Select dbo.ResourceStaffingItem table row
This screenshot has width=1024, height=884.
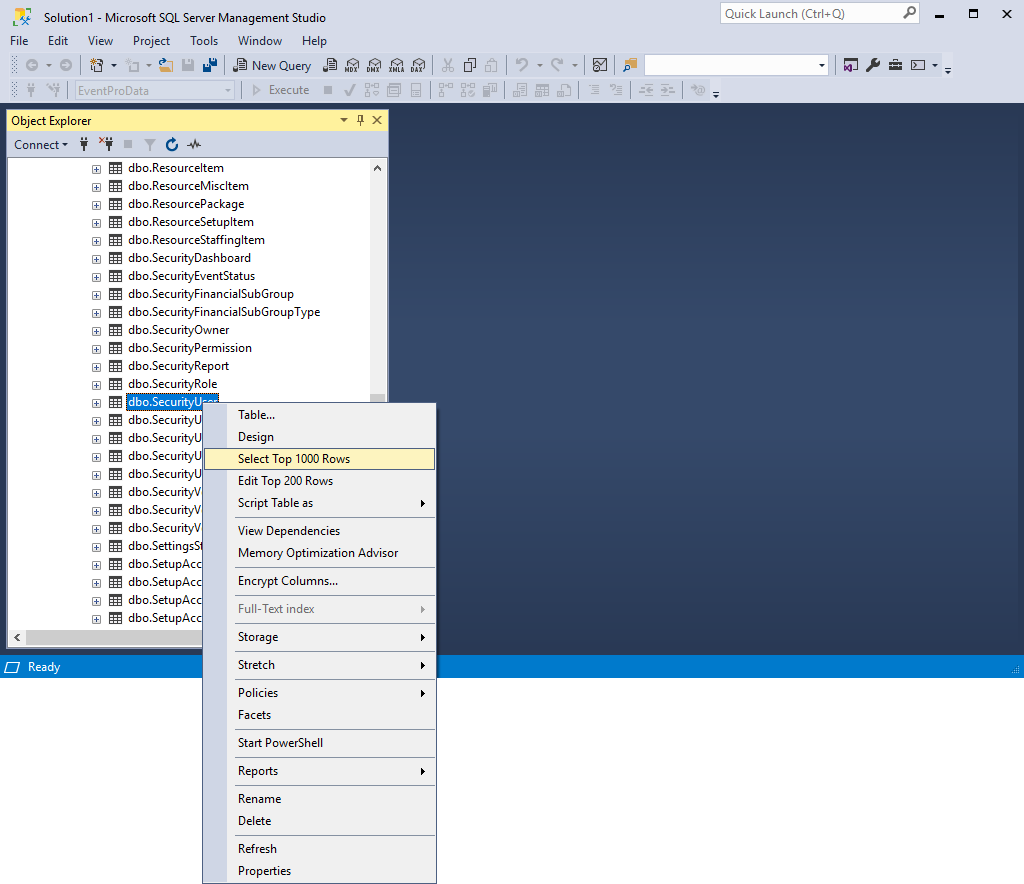click(197, 240)
